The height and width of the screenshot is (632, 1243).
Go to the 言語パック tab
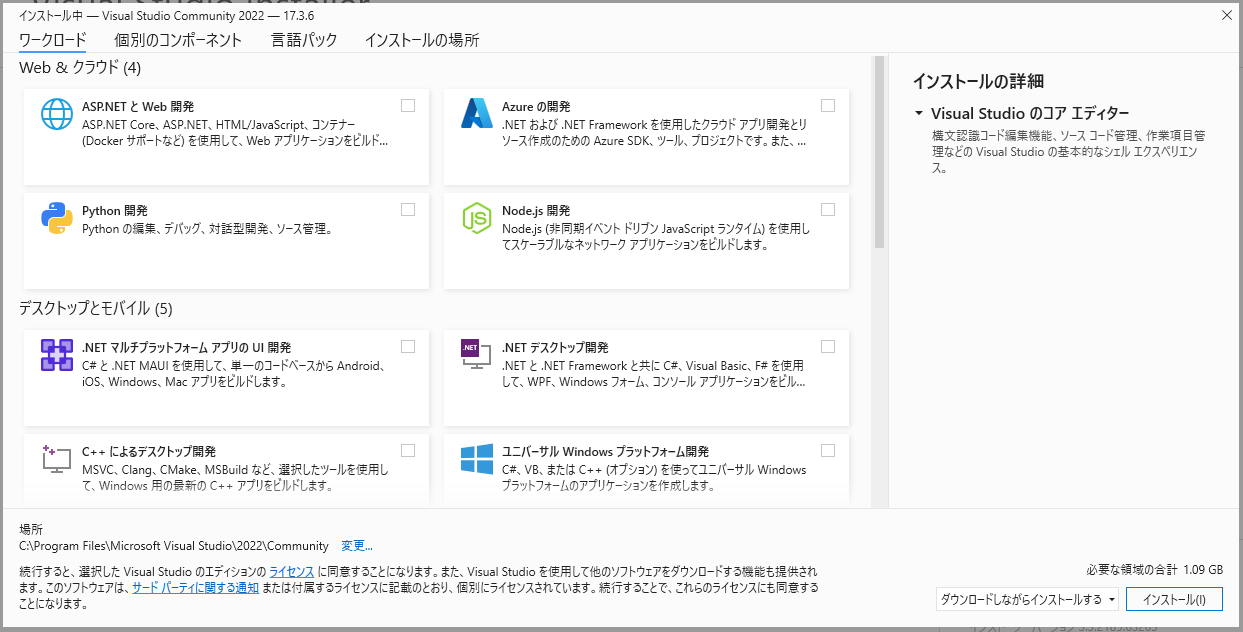(x=304, y=40)
